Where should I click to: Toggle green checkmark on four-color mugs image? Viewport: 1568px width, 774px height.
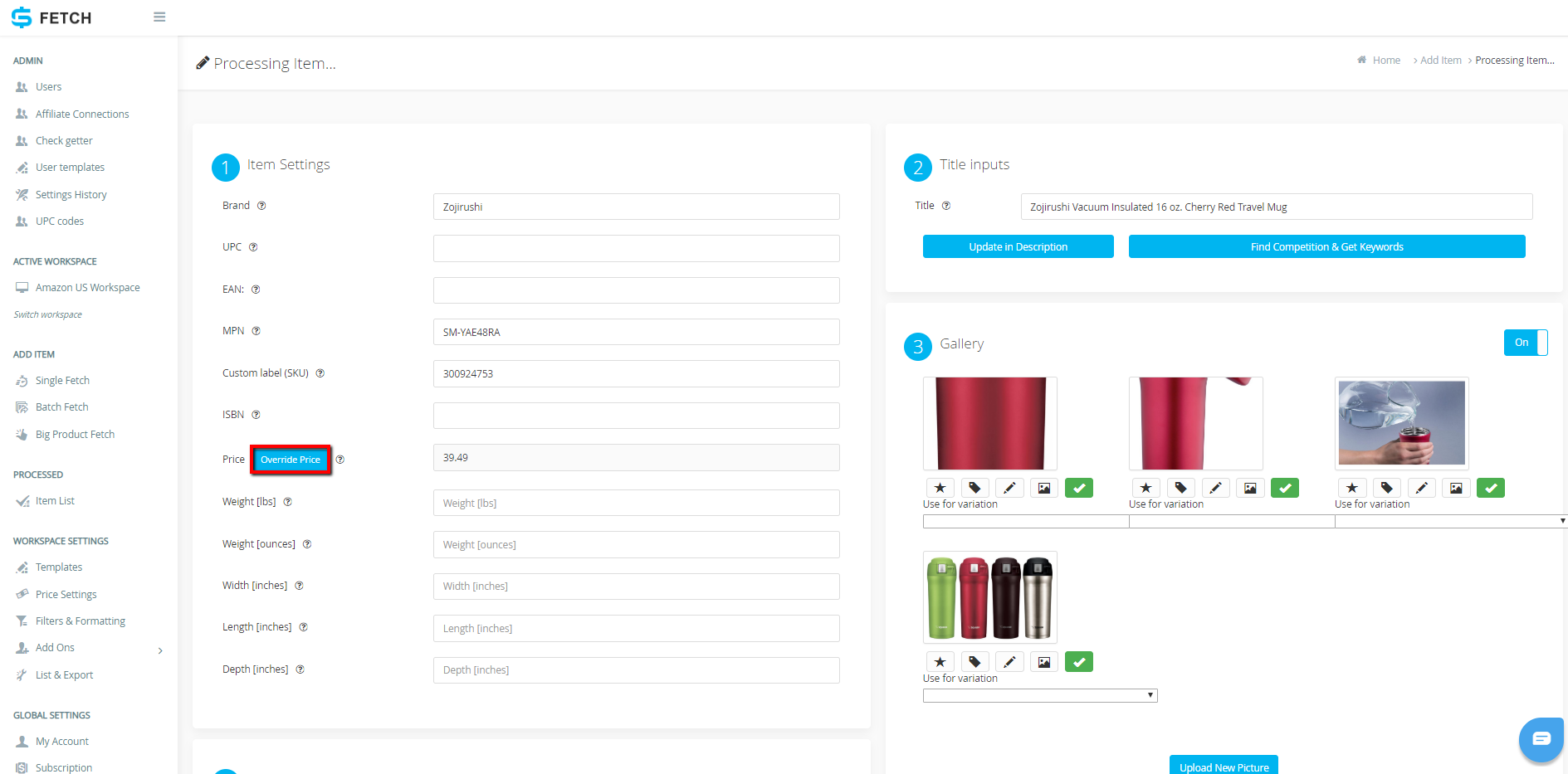pyautogui.click(x=1079, y=662)
